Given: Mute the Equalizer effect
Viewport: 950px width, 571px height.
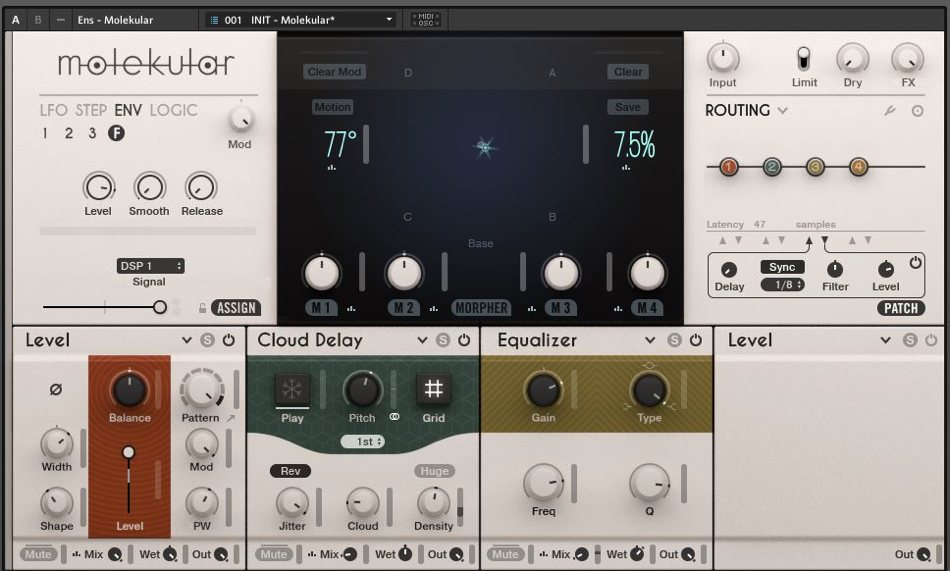Looking at the screenshot, I should [x=505, y=554].
